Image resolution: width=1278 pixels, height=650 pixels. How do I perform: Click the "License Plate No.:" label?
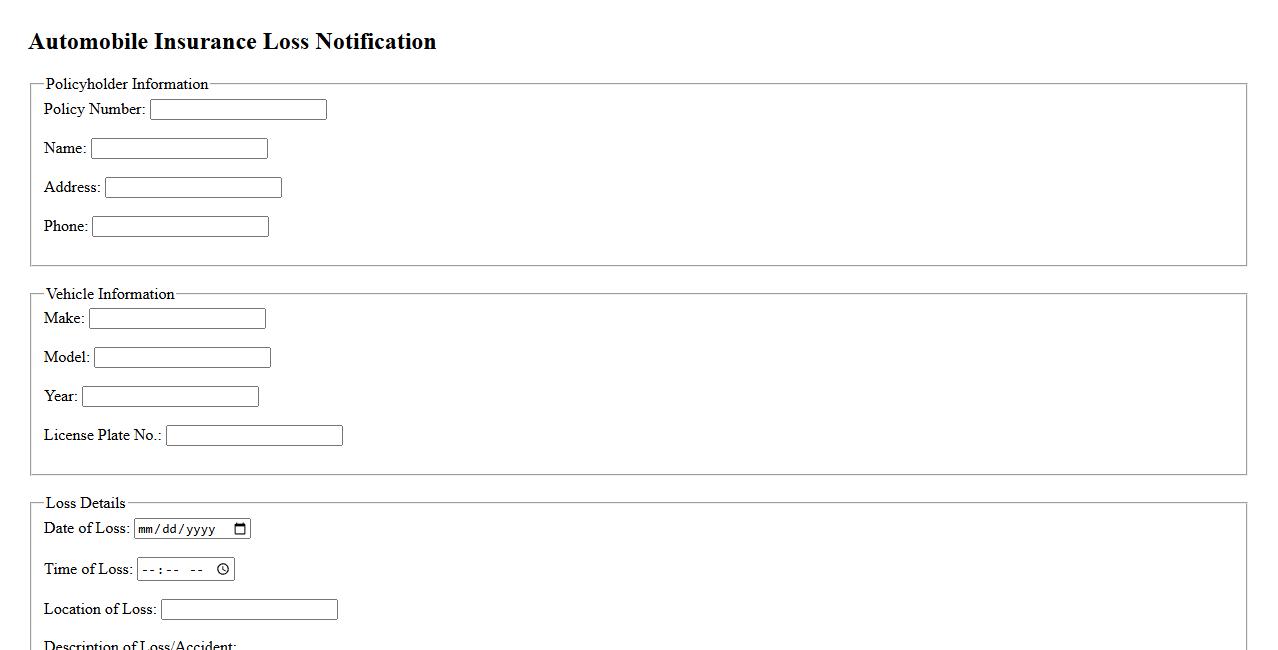[102, 435]
